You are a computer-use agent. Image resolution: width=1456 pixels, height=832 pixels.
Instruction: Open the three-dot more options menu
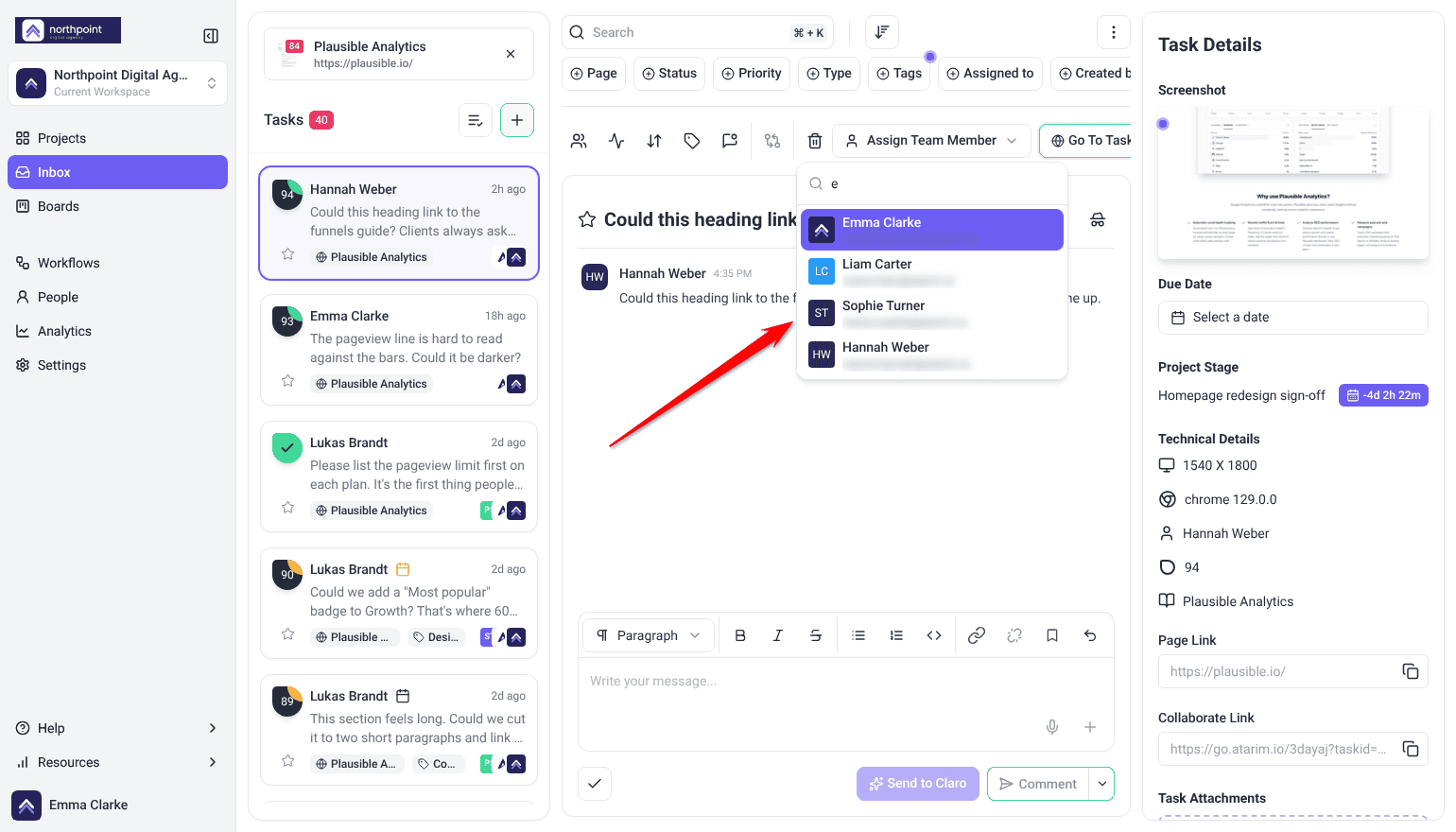coord(1114,32)
